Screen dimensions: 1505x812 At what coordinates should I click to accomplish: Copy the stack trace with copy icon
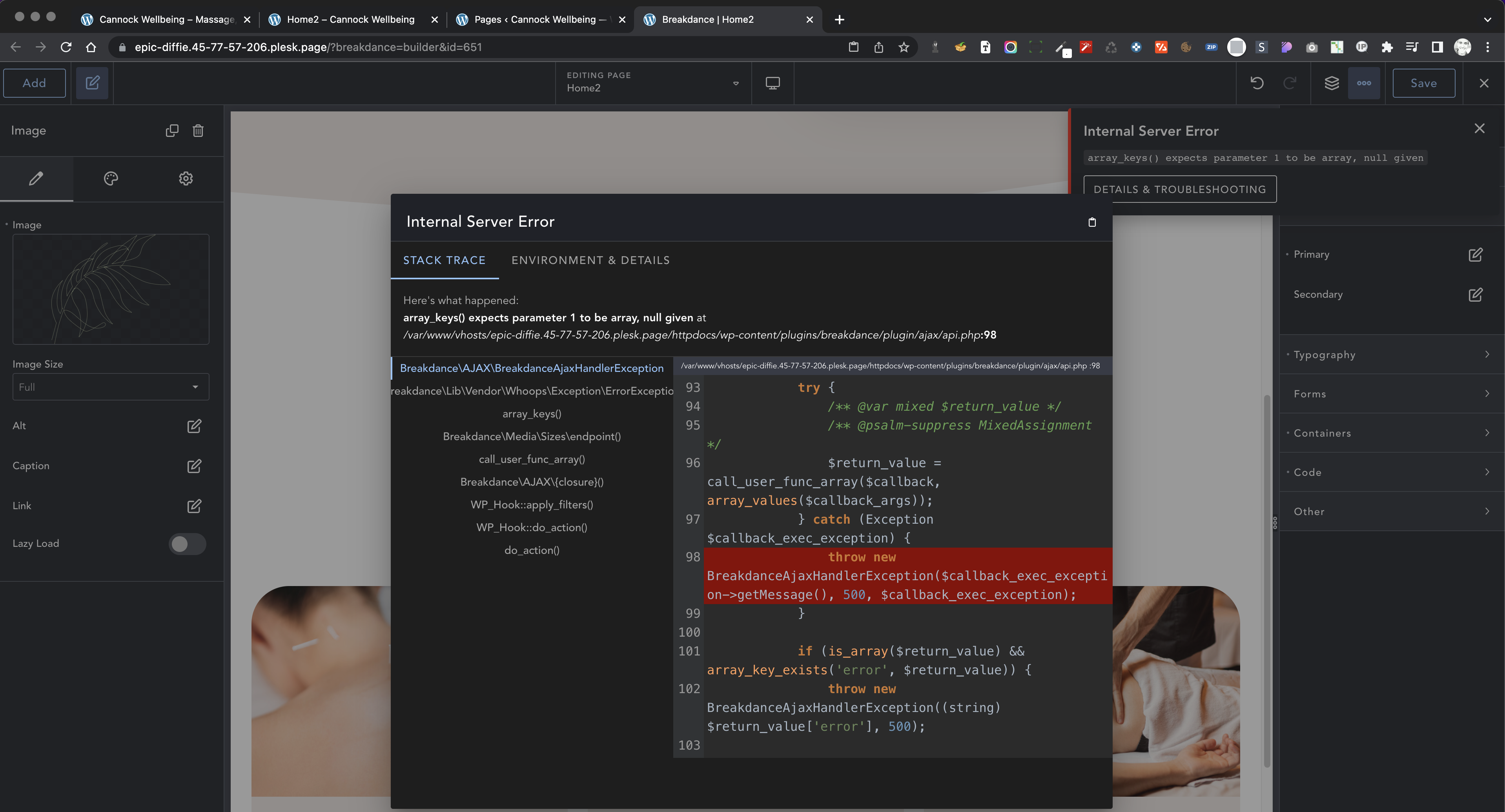click(1092, 222)
